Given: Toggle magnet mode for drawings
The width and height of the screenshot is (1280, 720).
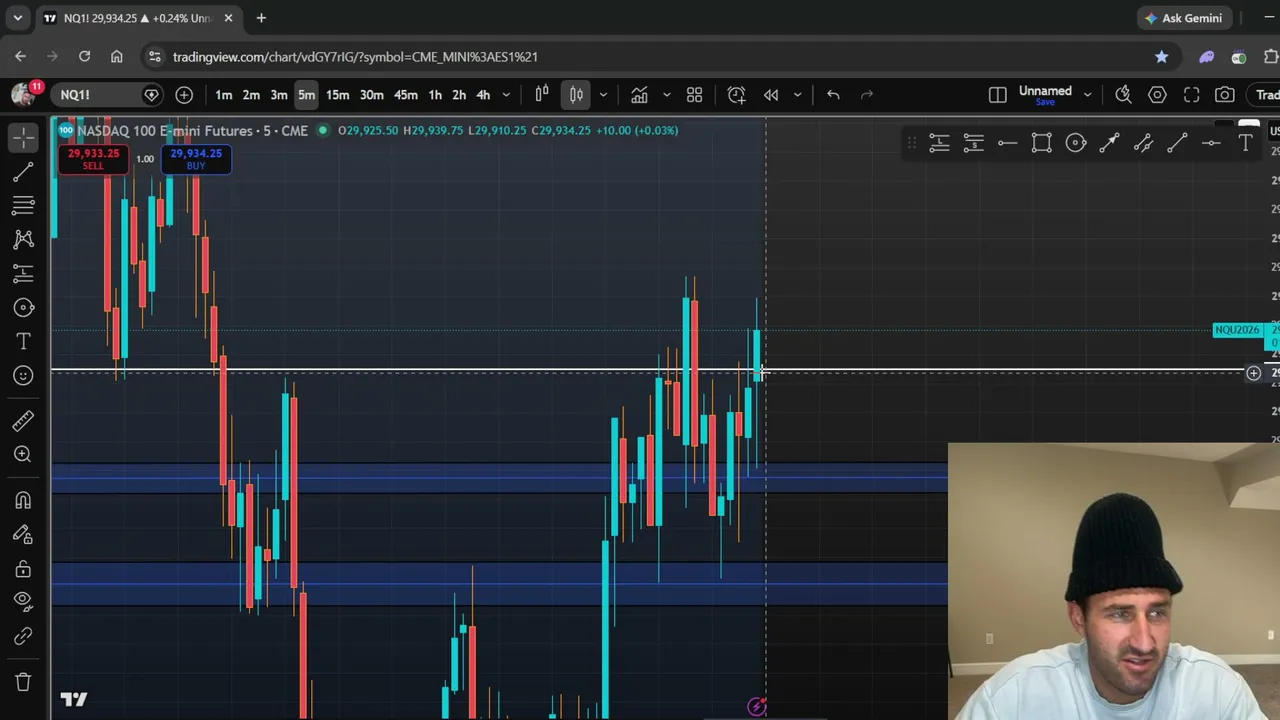Looking at the screenshot, I should pos(23,500).
